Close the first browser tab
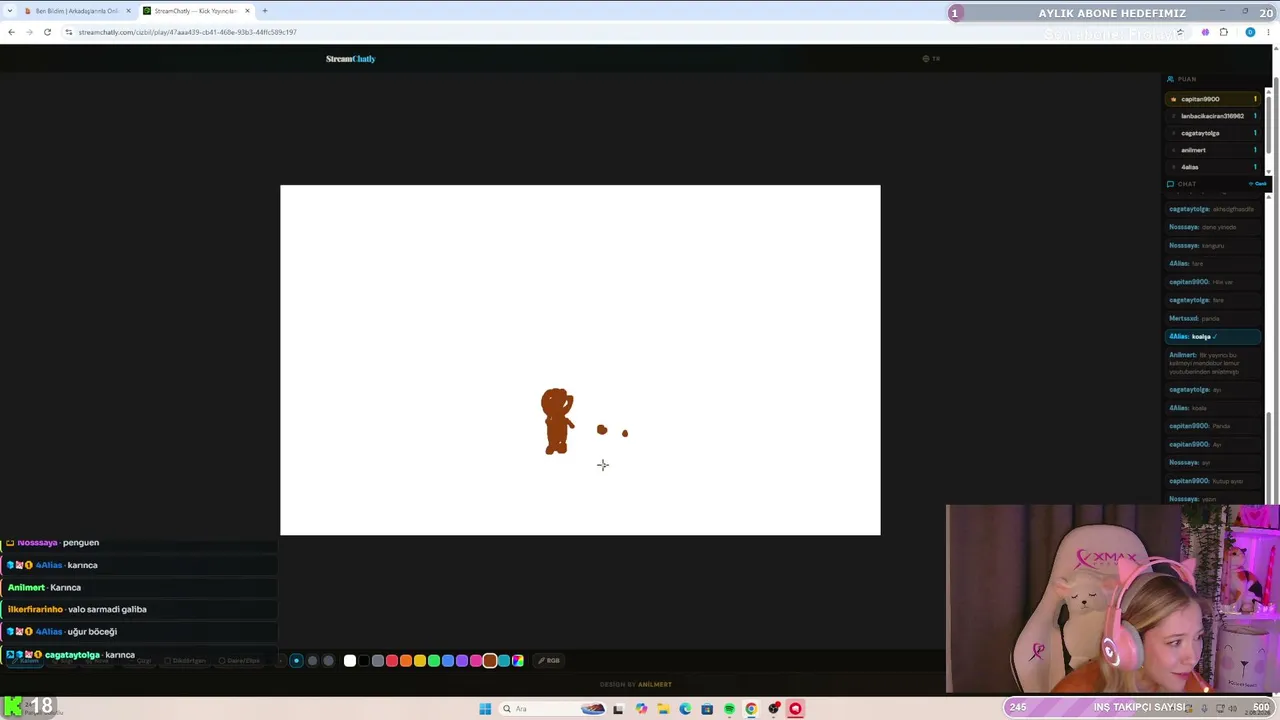The width and height of the screenshot is (1280, 720). point(128,11)
